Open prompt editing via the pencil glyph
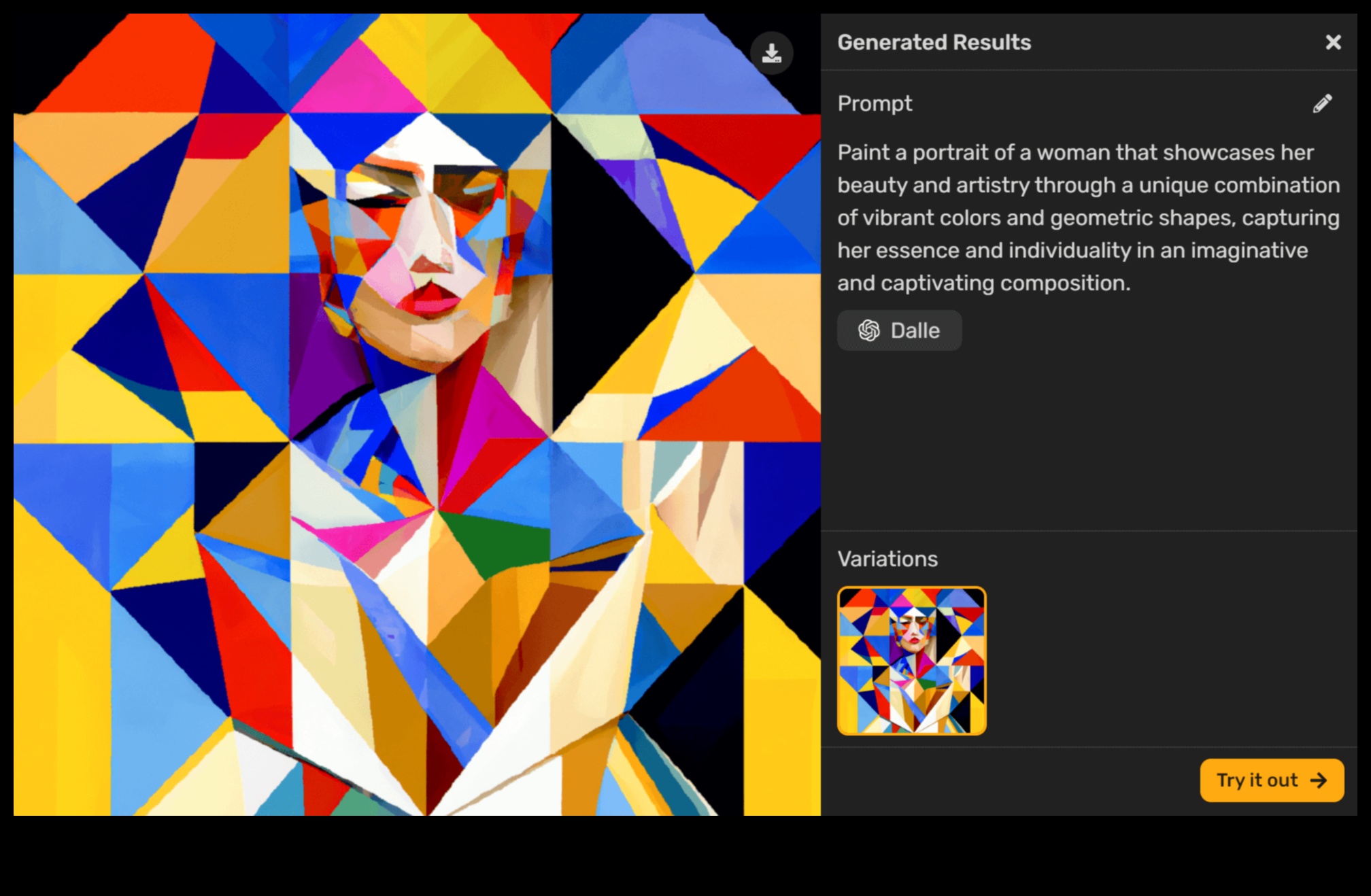1371x896 pixels. click(x=1322, y=105)
